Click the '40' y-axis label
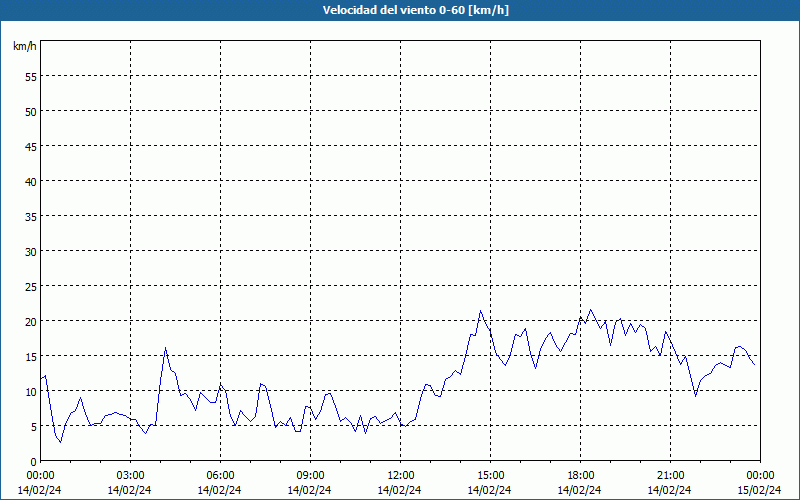Viewport: 800px width, 500px height. pyautogui.click(x=31, y=181)
